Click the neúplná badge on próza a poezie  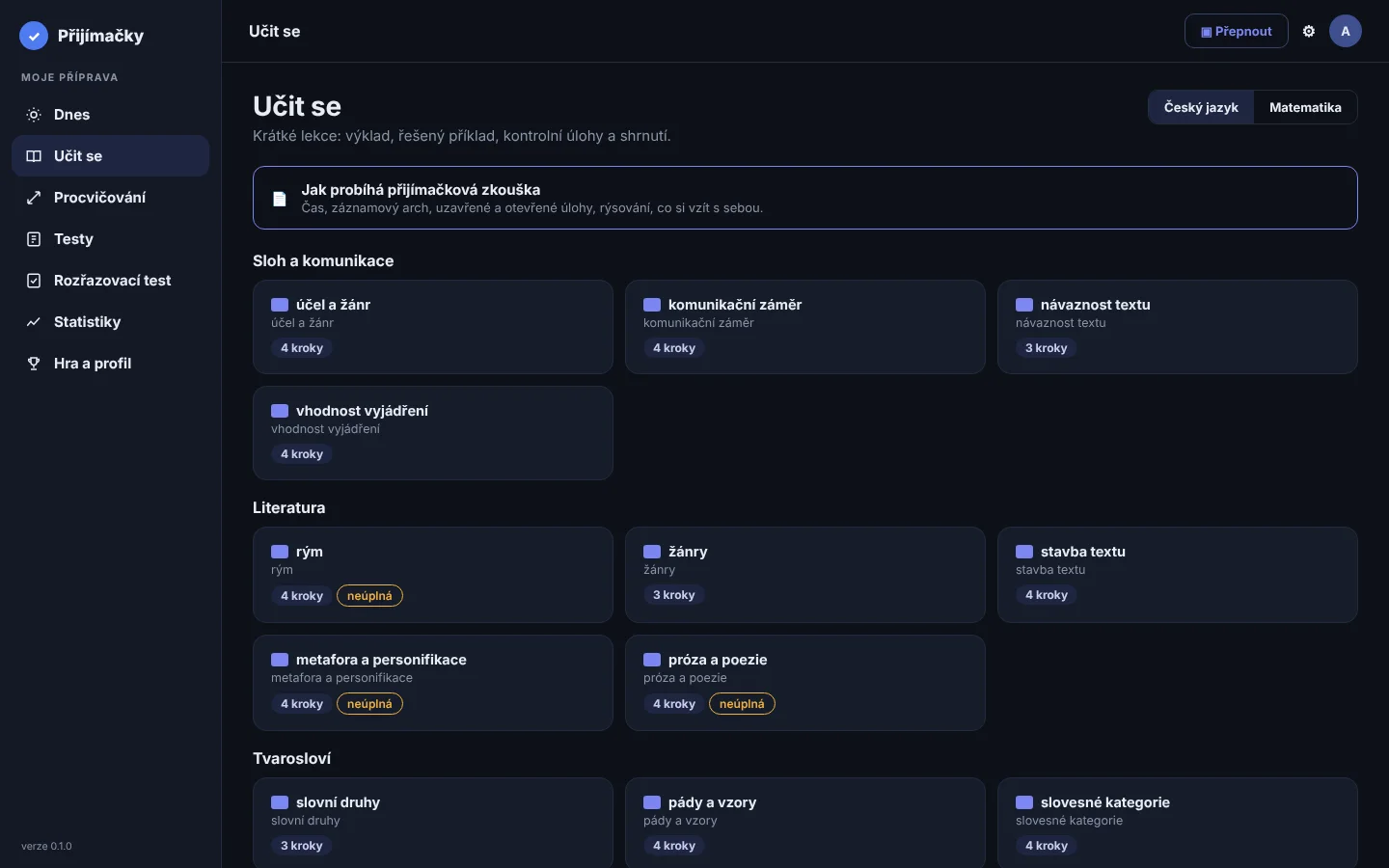(742, 704)
